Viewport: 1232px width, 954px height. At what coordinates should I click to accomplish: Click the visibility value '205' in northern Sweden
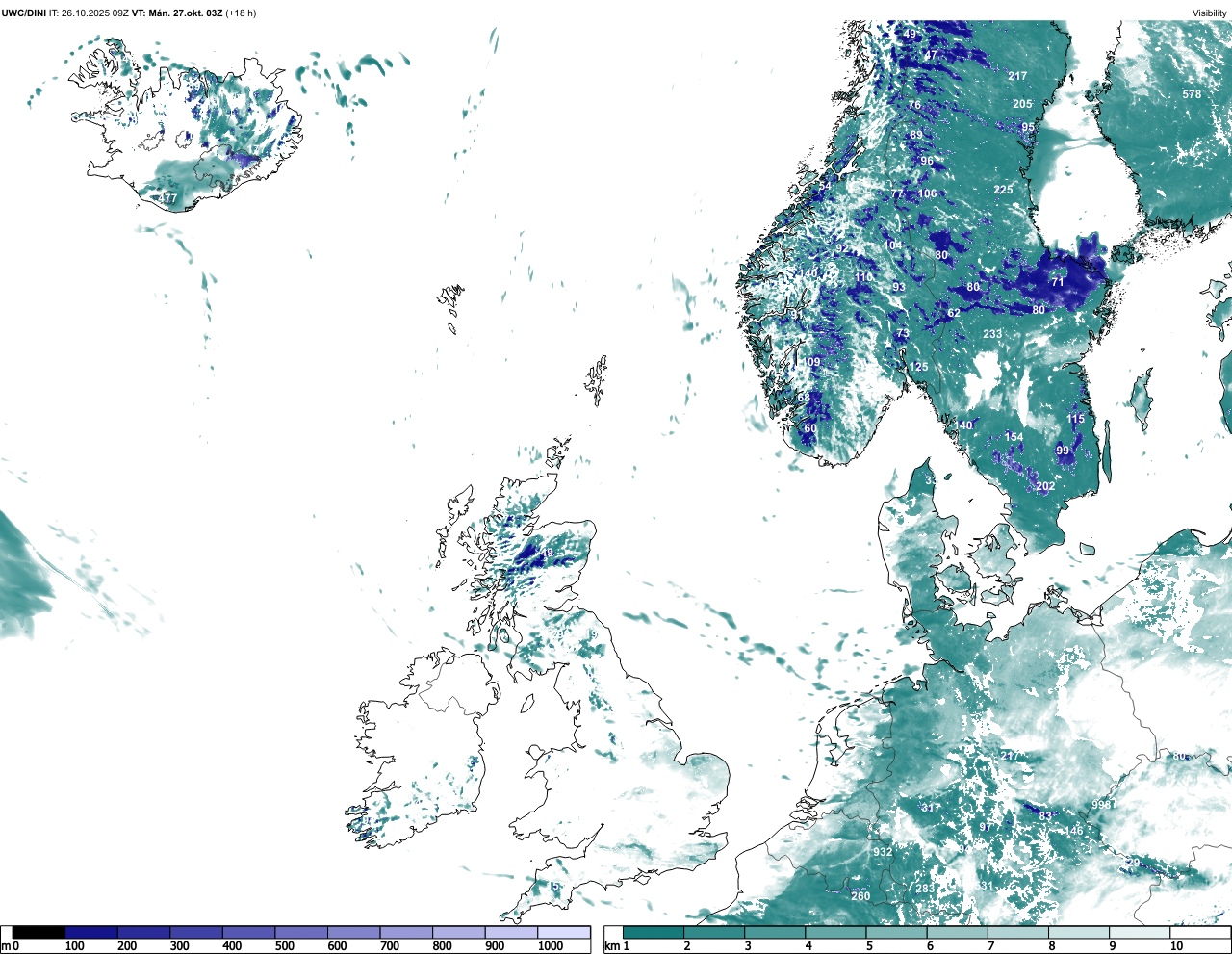point(1022,104)
